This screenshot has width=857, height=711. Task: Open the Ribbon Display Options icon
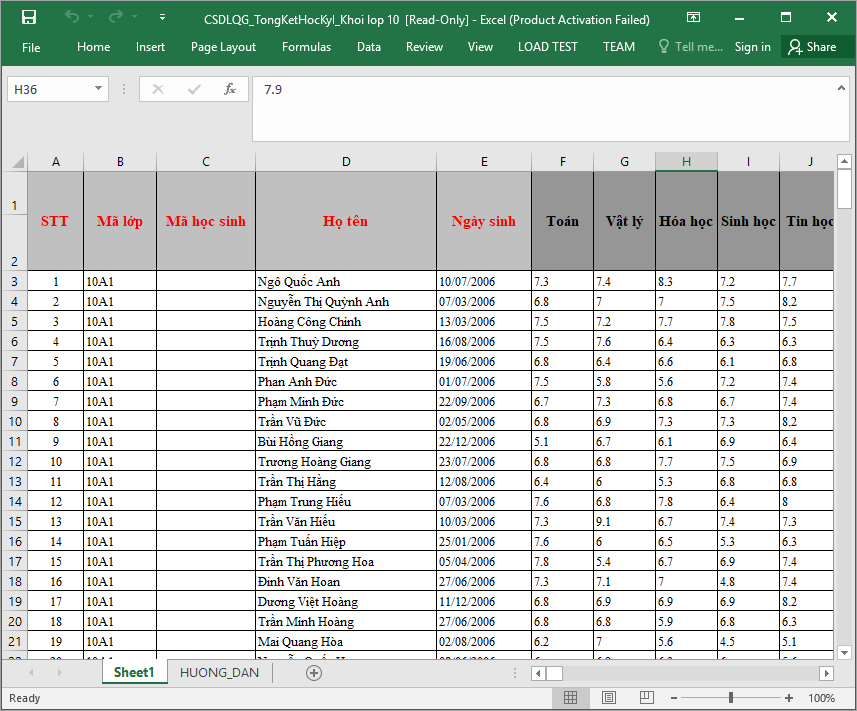click(694, 18)
